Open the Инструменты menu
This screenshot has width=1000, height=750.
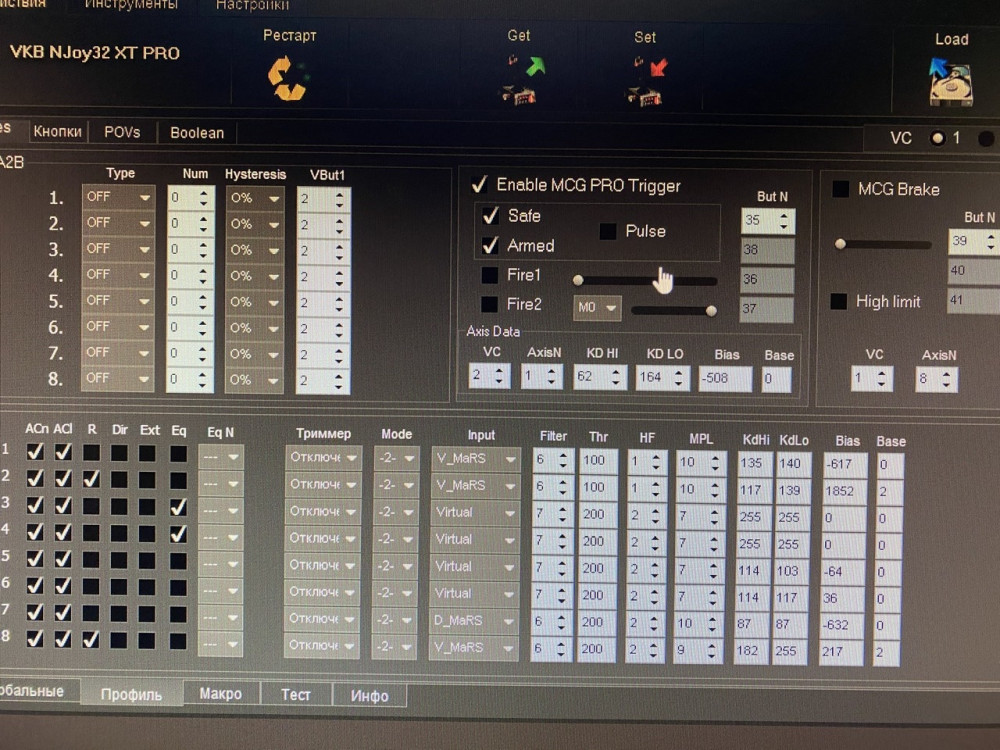coord(131,5)
